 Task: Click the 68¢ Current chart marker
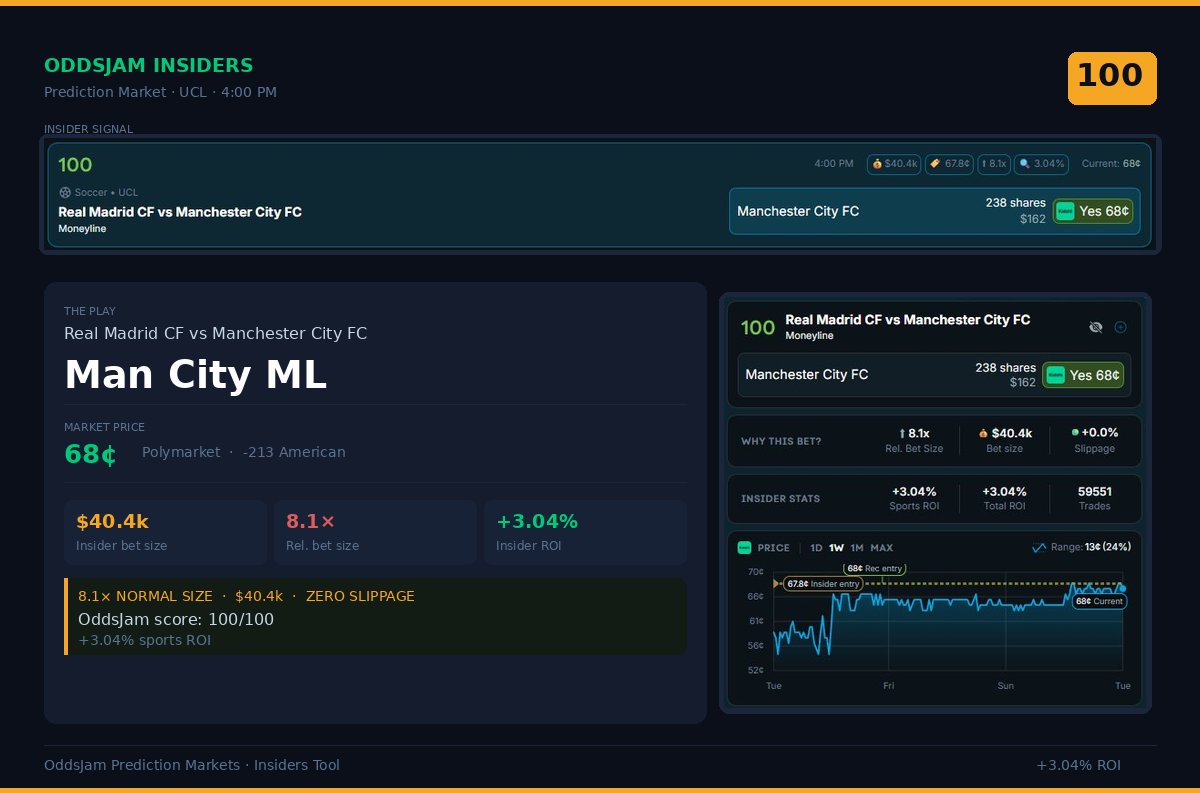coord(1100,601)
